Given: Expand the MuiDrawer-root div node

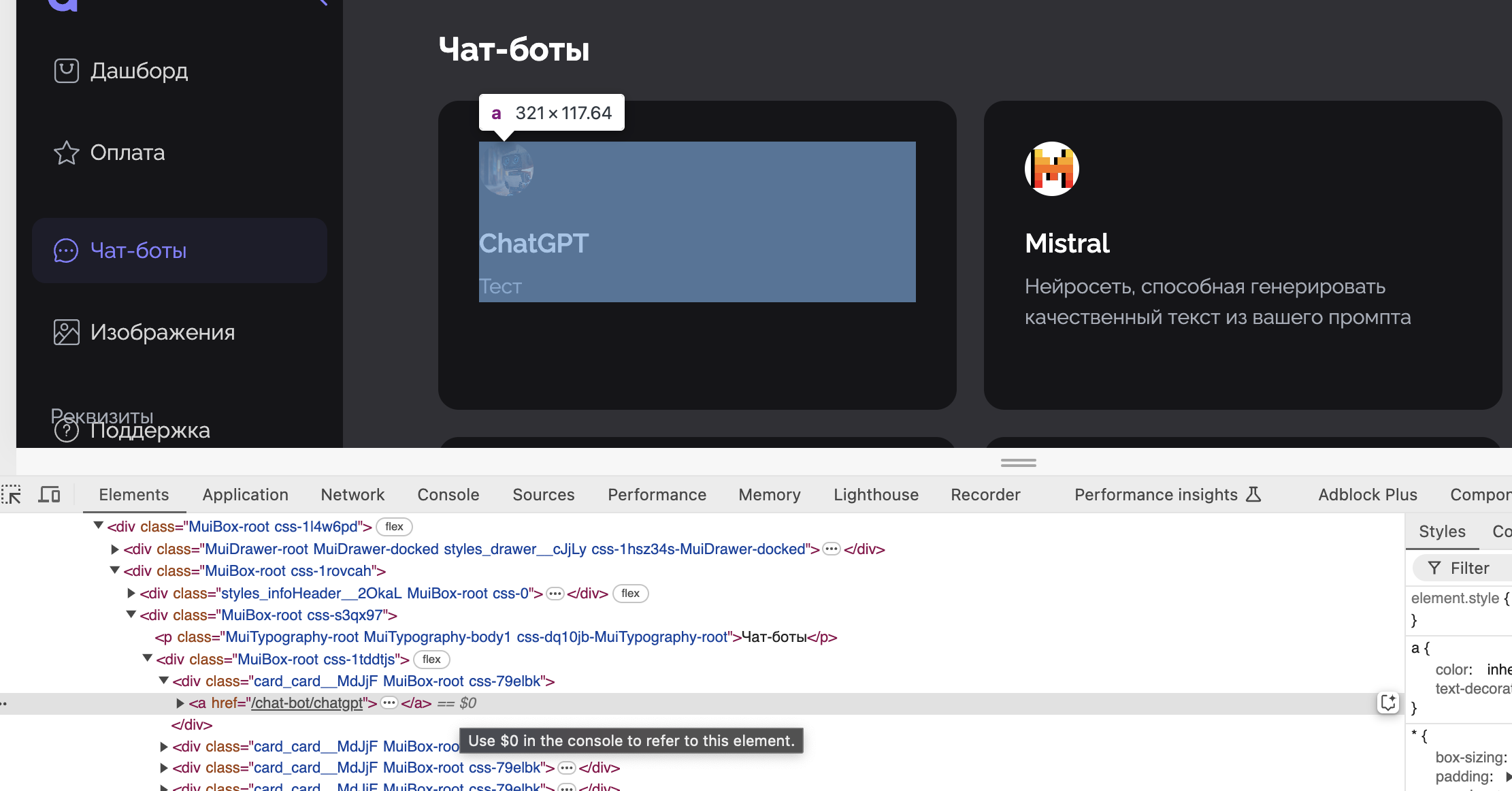Looking at the screenshot, I should 115,549.
